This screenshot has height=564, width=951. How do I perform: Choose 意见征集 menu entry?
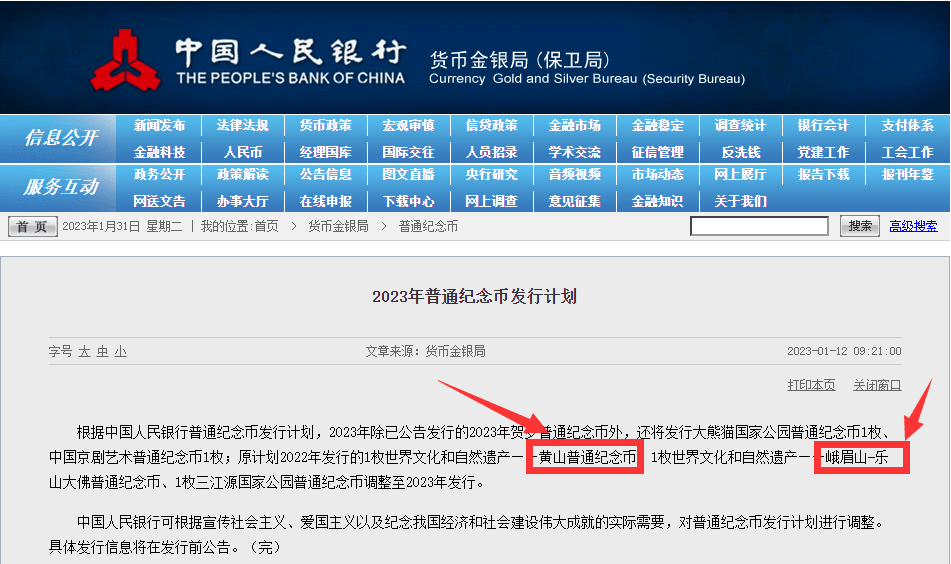point(575,201)
